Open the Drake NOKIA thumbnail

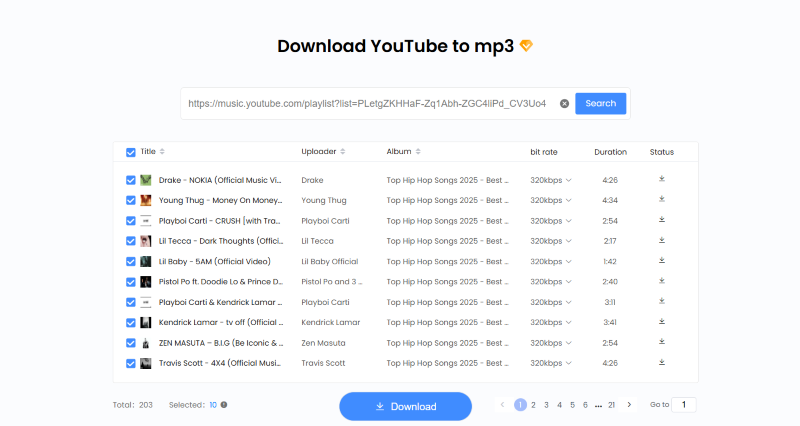click(146, 180)
